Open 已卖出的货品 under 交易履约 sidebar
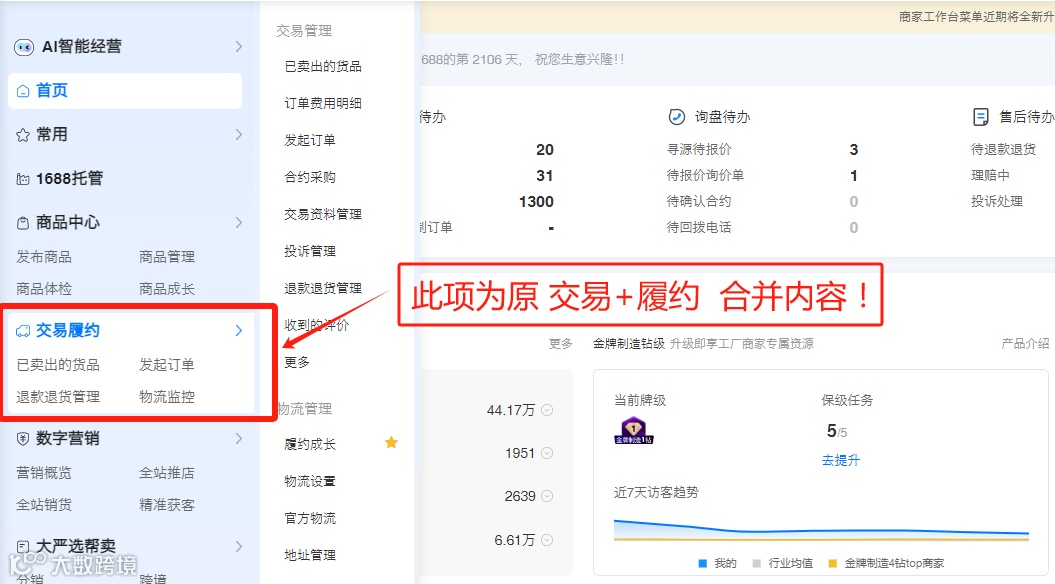Viewport: 1055px width, 584px height. [x=58, y=365]
